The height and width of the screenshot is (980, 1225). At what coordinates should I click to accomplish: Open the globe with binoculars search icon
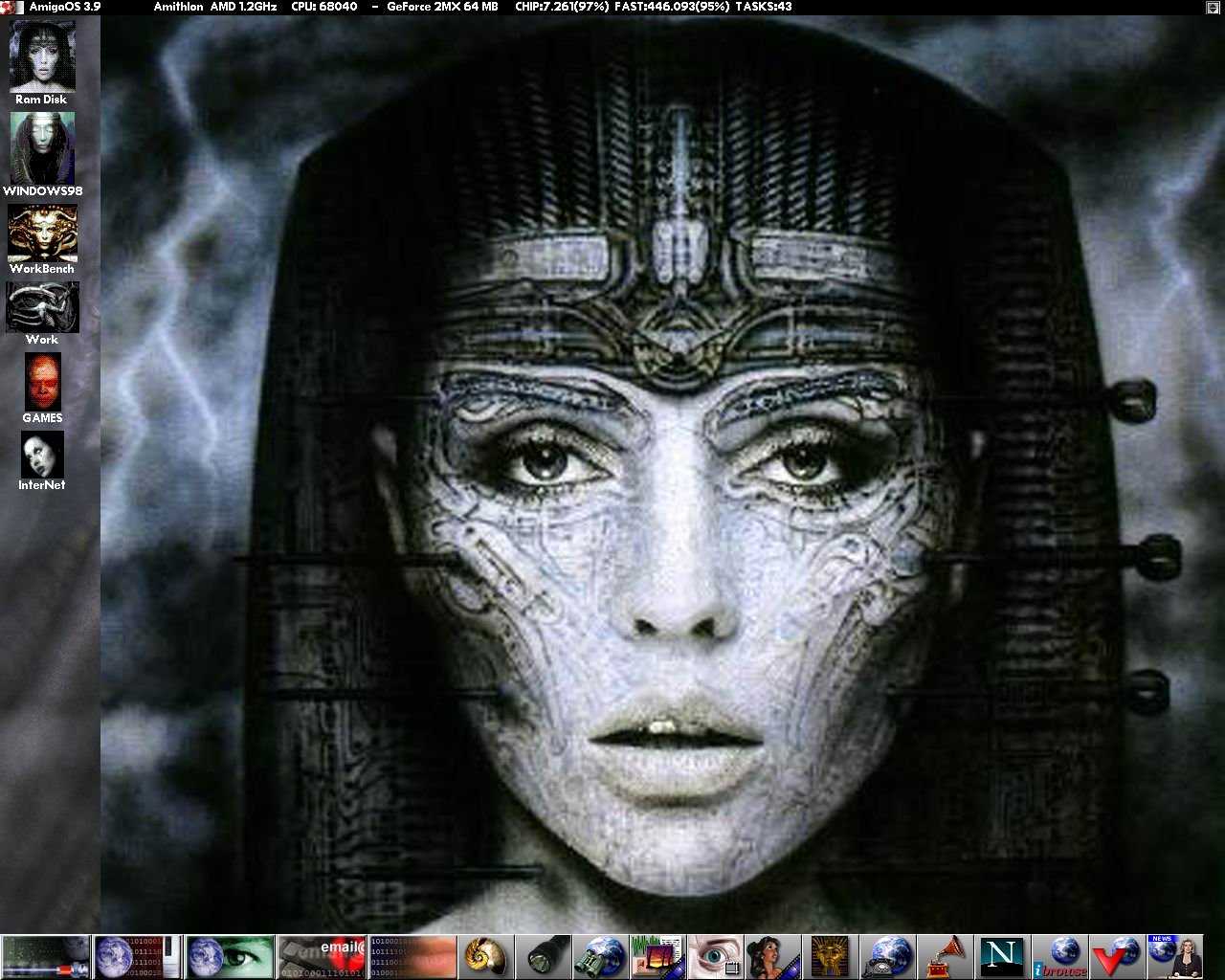click(x=601, y=956)
